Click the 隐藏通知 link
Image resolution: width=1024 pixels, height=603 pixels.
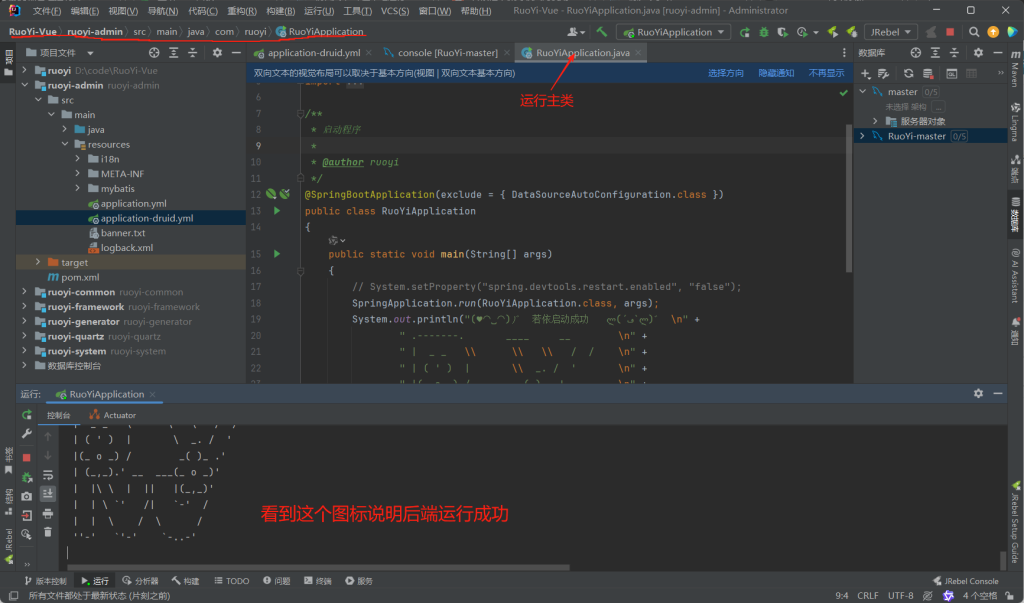point(776,73)
